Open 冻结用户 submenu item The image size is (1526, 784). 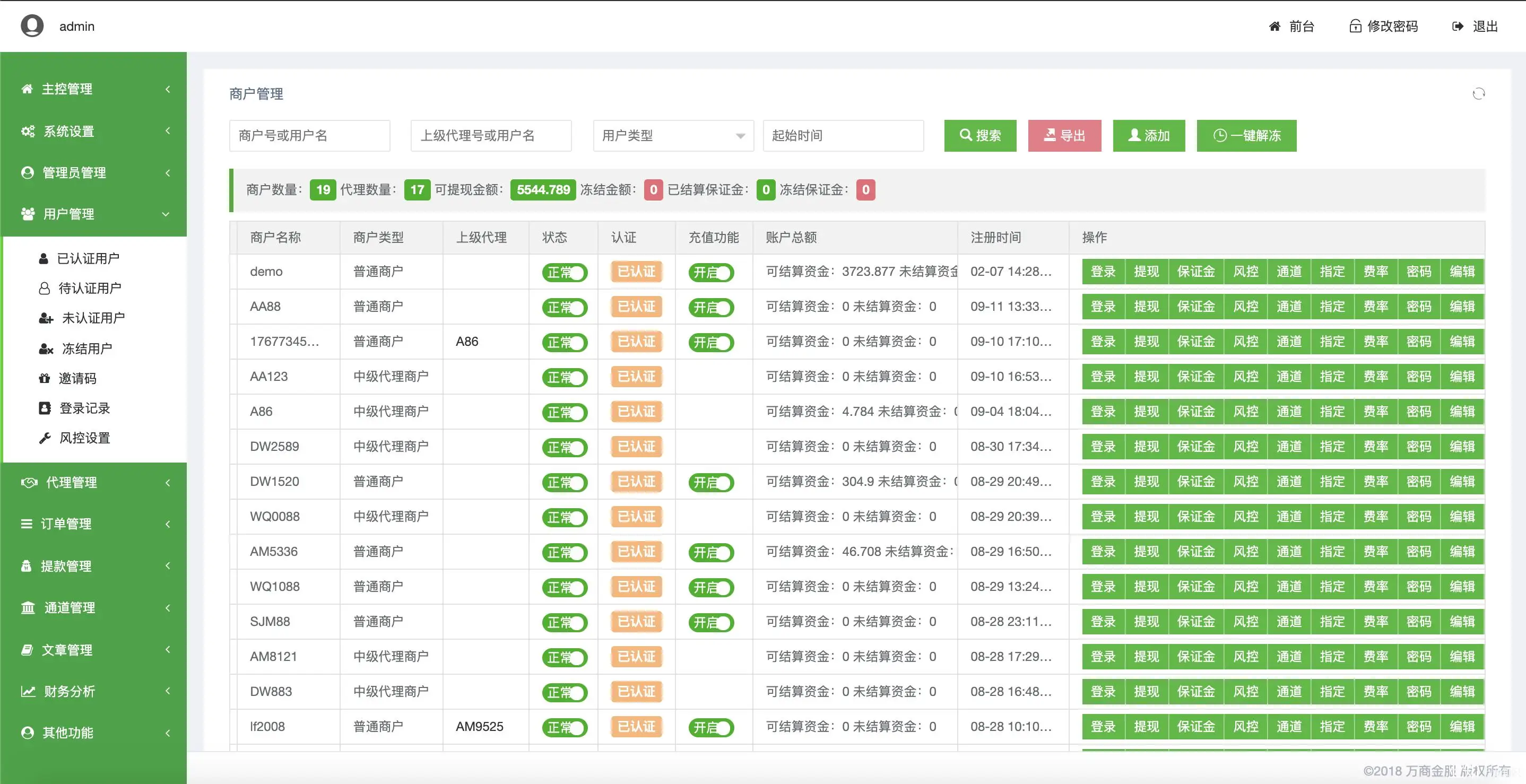click(x=95, y=349)
